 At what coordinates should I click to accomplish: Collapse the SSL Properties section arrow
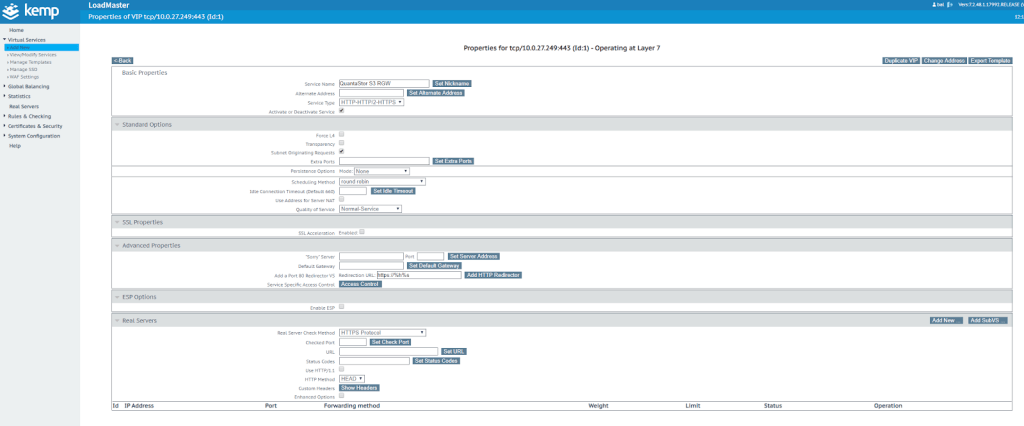coord(116,222)
